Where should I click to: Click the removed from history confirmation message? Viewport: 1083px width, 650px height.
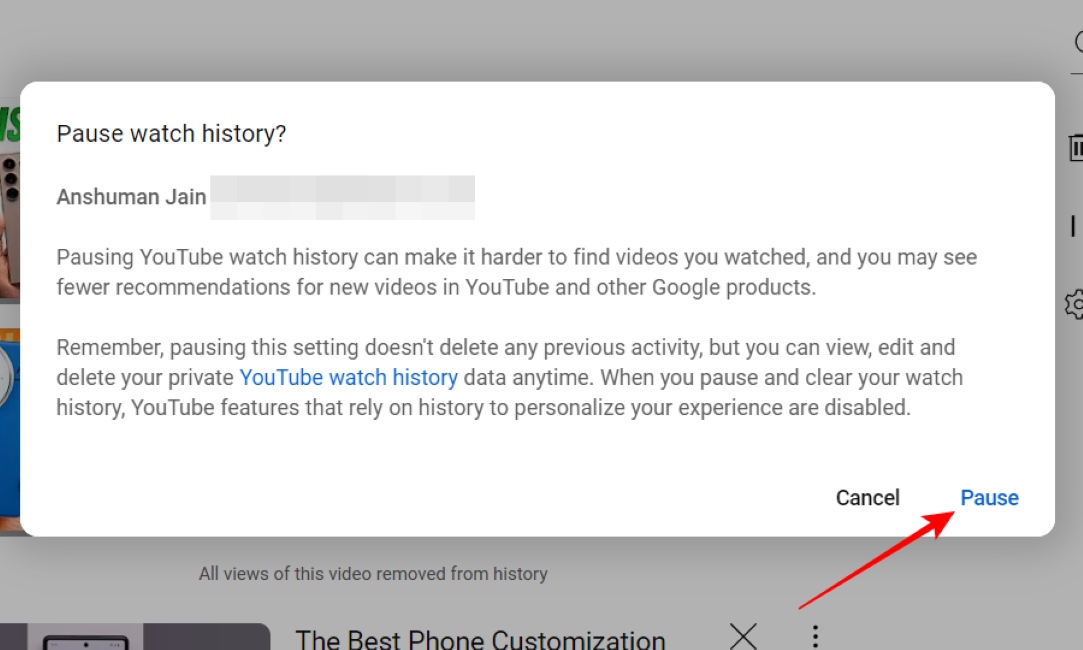(x=372, y=573)
